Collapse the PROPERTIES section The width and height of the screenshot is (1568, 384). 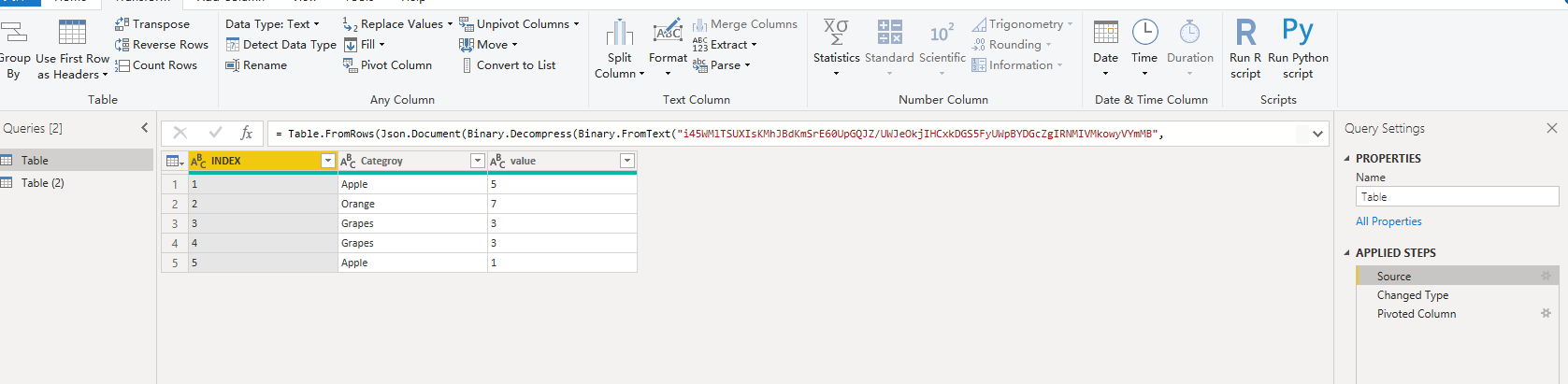pos(1347,159)
